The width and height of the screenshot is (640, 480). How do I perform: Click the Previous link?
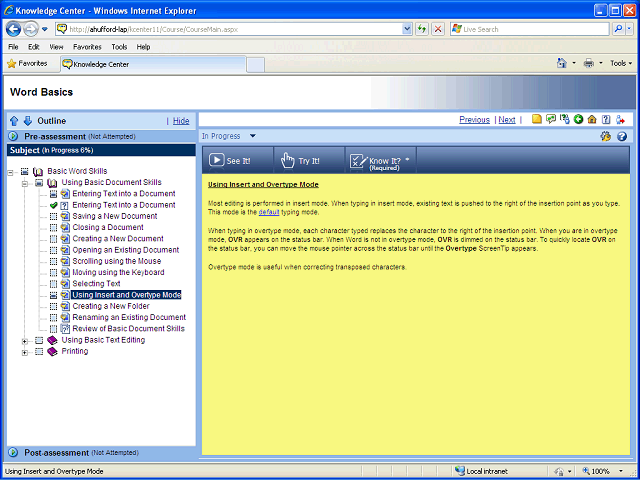tap(474, 120)
